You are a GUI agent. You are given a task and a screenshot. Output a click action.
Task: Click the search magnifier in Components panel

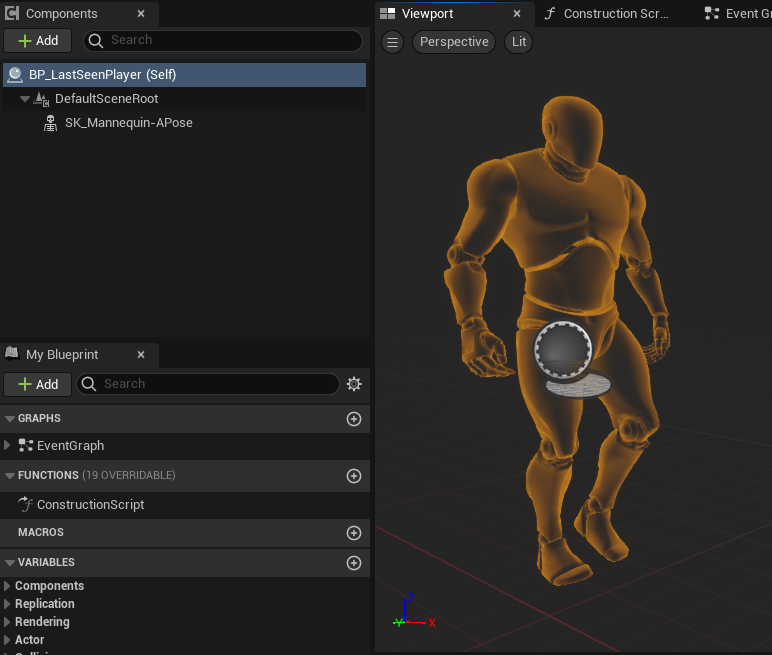tap(96, 41)
